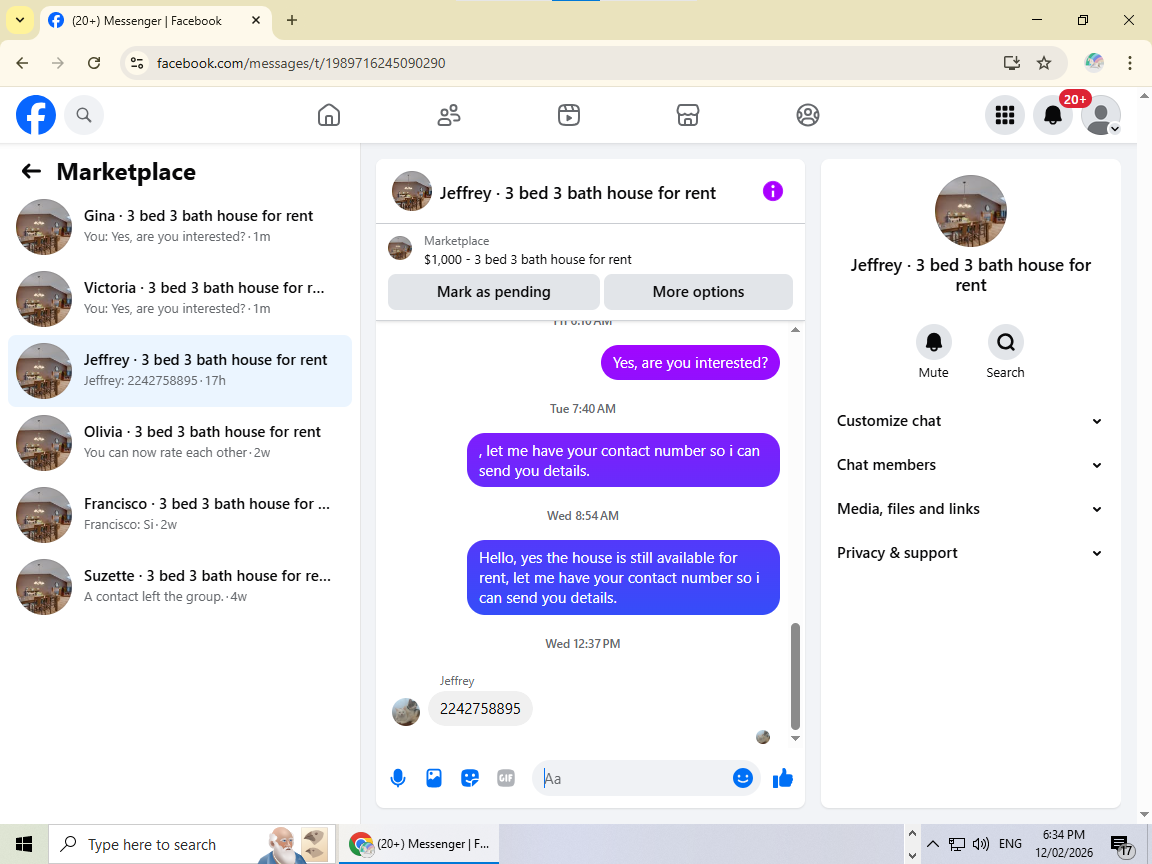
Task: Click the ENG language indicator
Action: pos(1010,843)
